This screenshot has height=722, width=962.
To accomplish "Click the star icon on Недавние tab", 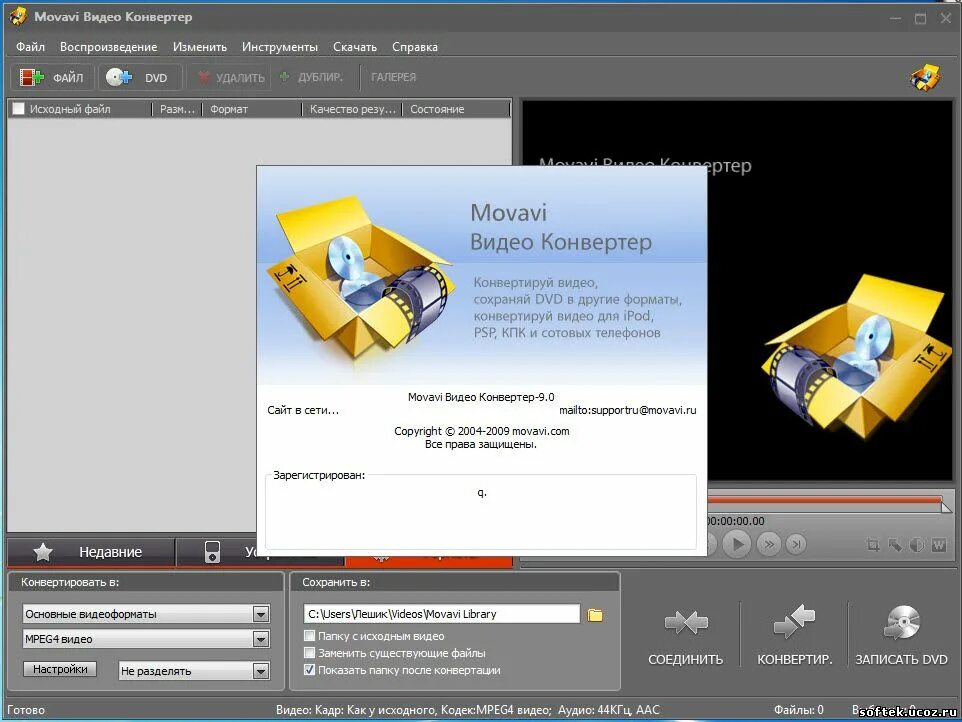I will (42, 552).
